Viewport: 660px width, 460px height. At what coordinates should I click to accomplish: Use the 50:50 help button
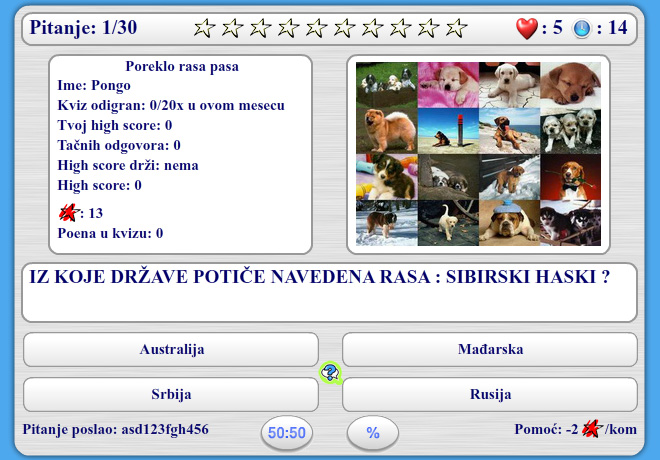click(286, 433)
